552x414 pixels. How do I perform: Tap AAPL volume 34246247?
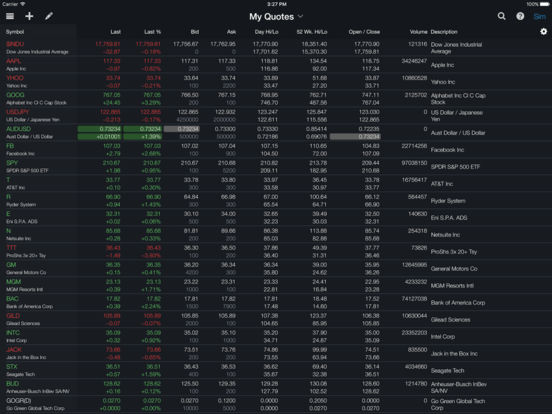[x=414, y=61]
